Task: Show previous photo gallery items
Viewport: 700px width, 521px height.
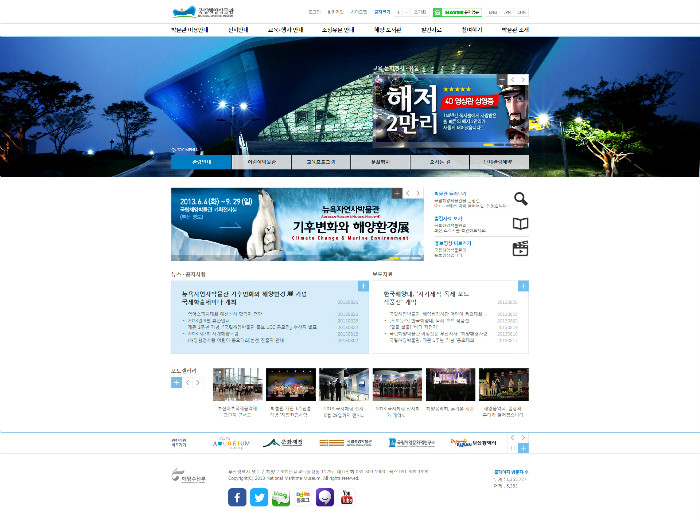Action: point(188,383)
